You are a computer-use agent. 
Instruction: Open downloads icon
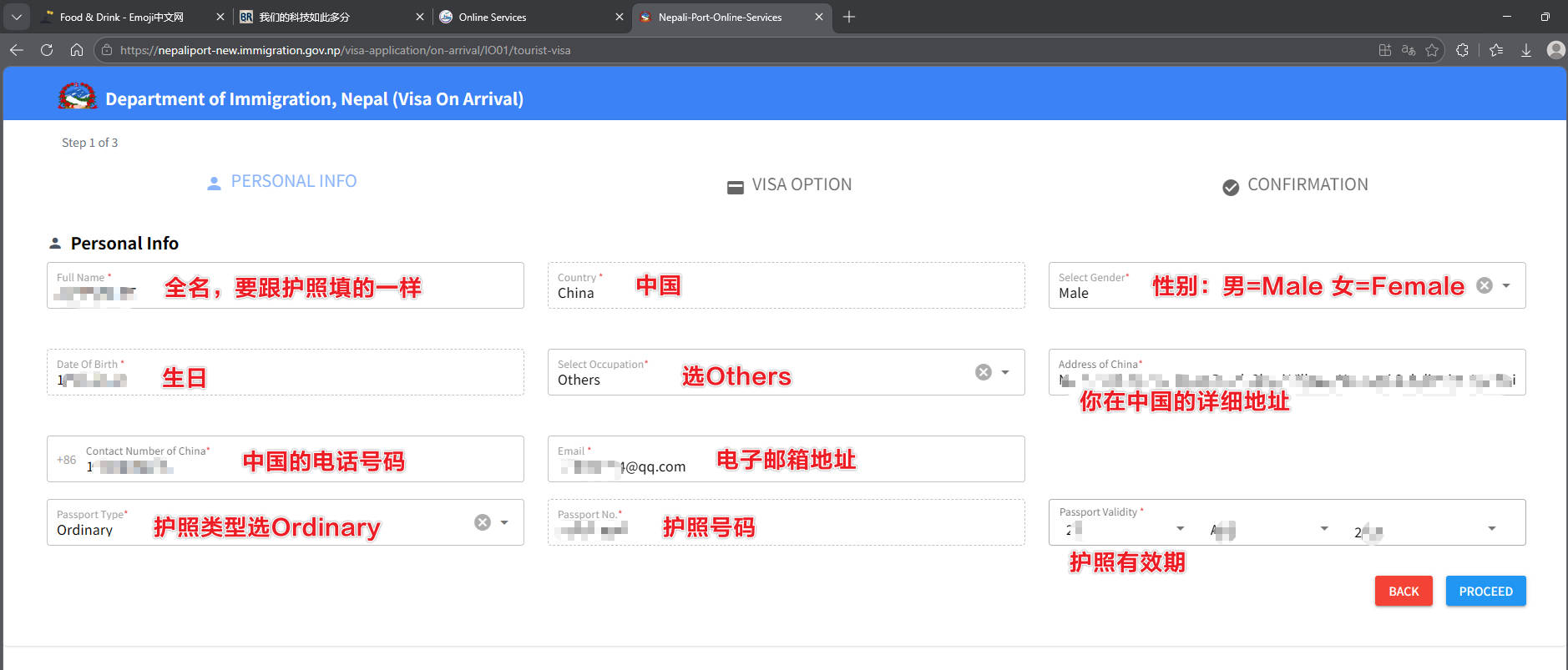tap(1526, 50)
